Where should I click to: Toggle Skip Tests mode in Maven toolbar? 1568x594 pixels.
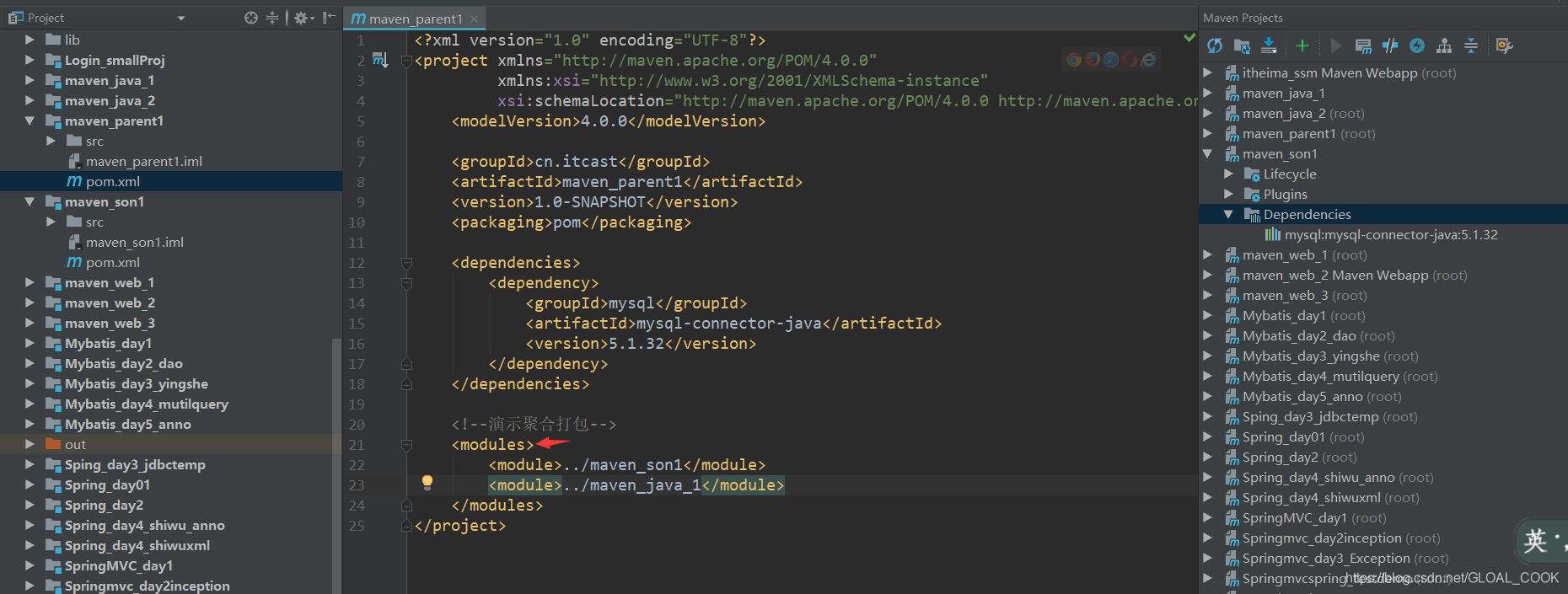point(1417,45)
